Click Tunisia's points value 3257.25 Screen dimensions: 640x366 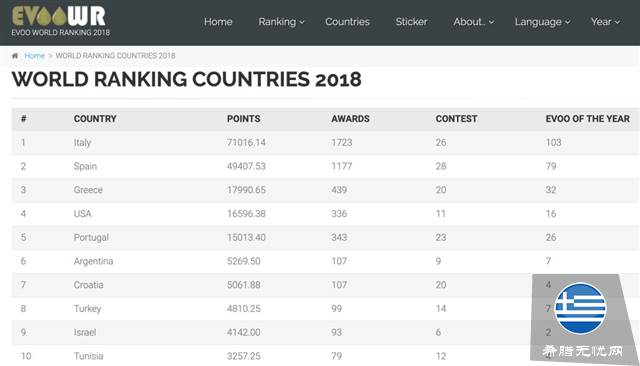point(244,356)
